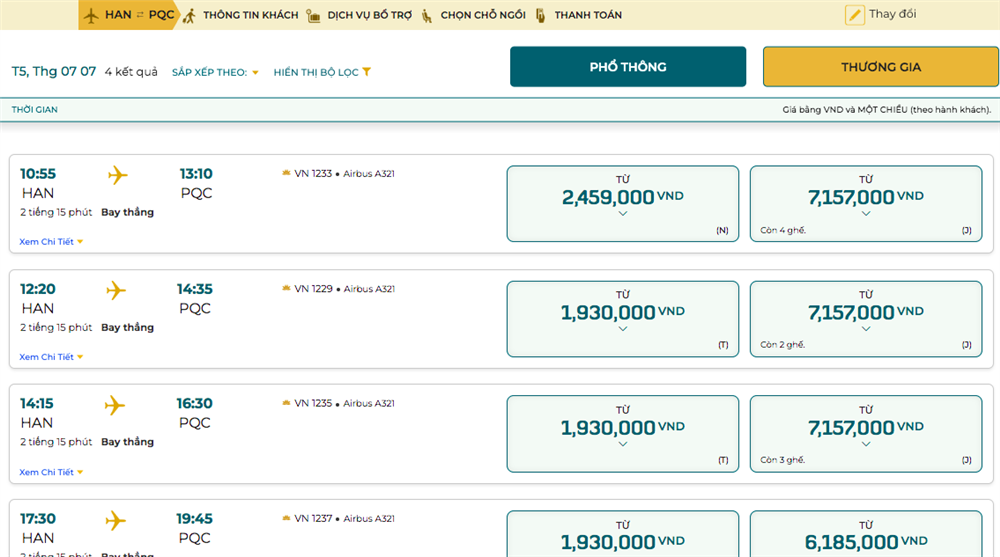
Task: Expand Xem Chi Tiết for the 10:55 flight
Action: pyautogui.click(x=51, y=242)
